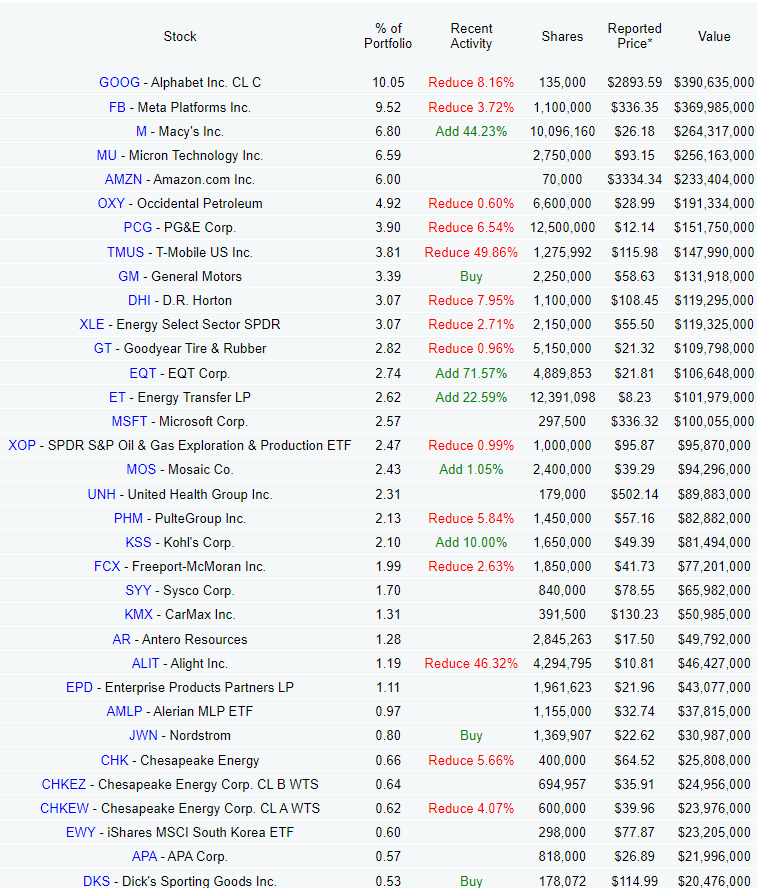Open the KMX ticker link

click(x=139, y=615)
